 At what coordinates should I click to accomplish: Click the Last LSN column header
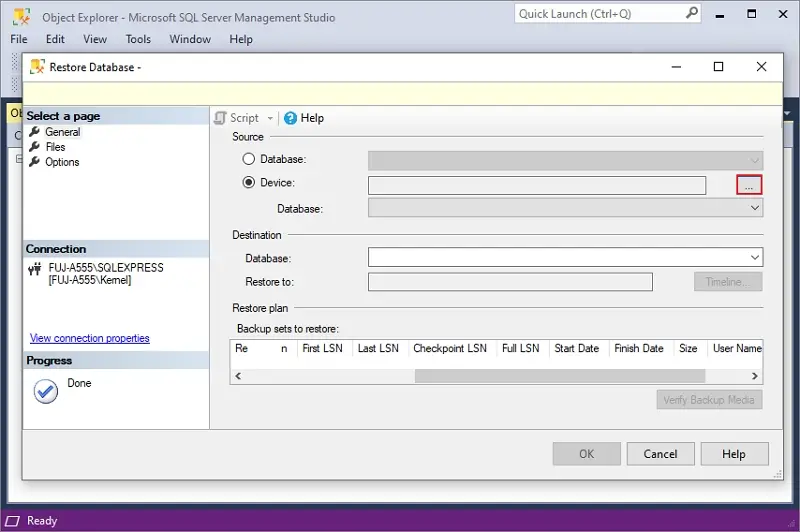(378, 348)
